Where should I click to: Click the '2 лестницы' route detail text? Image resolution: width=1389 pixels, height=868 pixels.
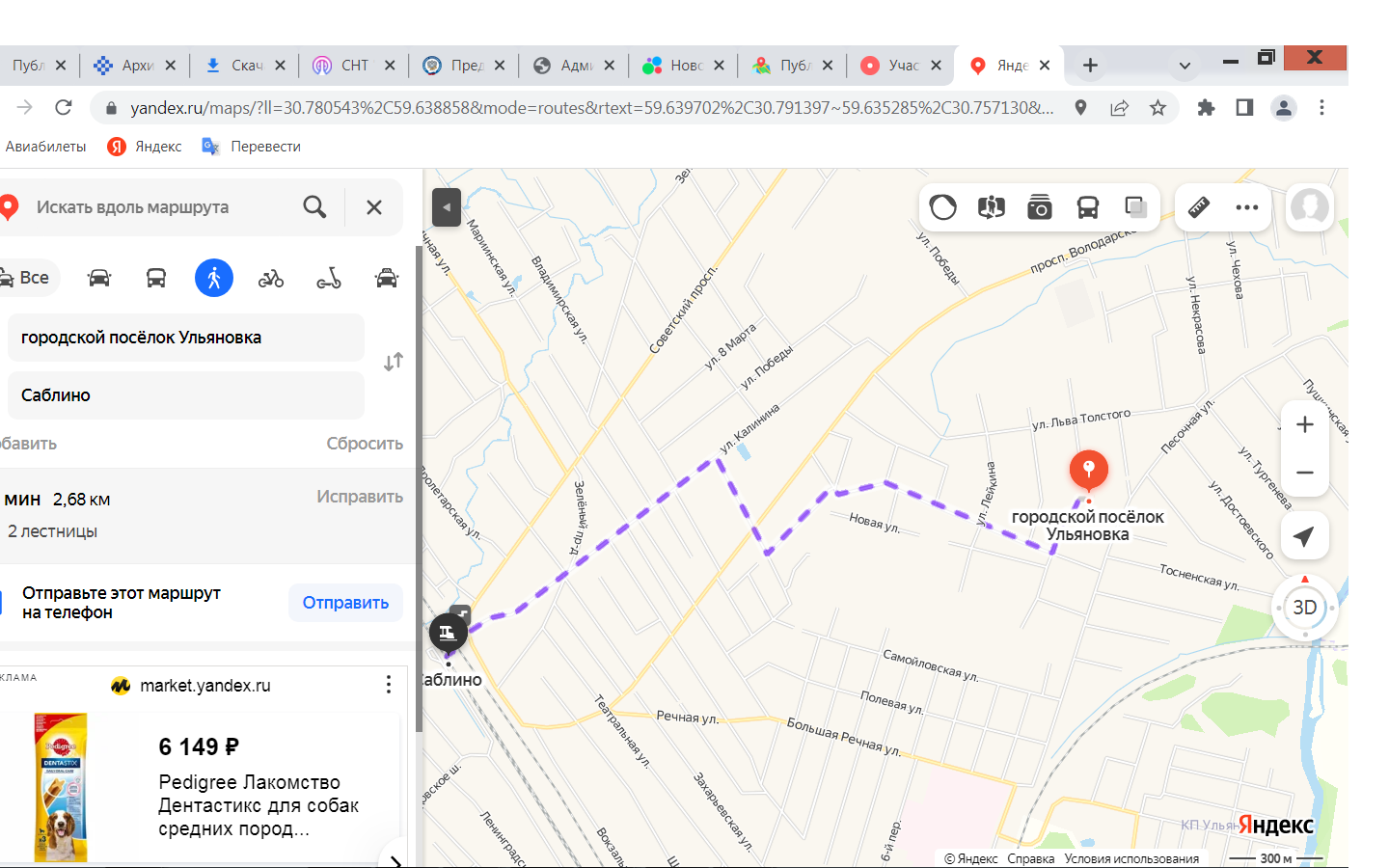[x=52, y=531]
